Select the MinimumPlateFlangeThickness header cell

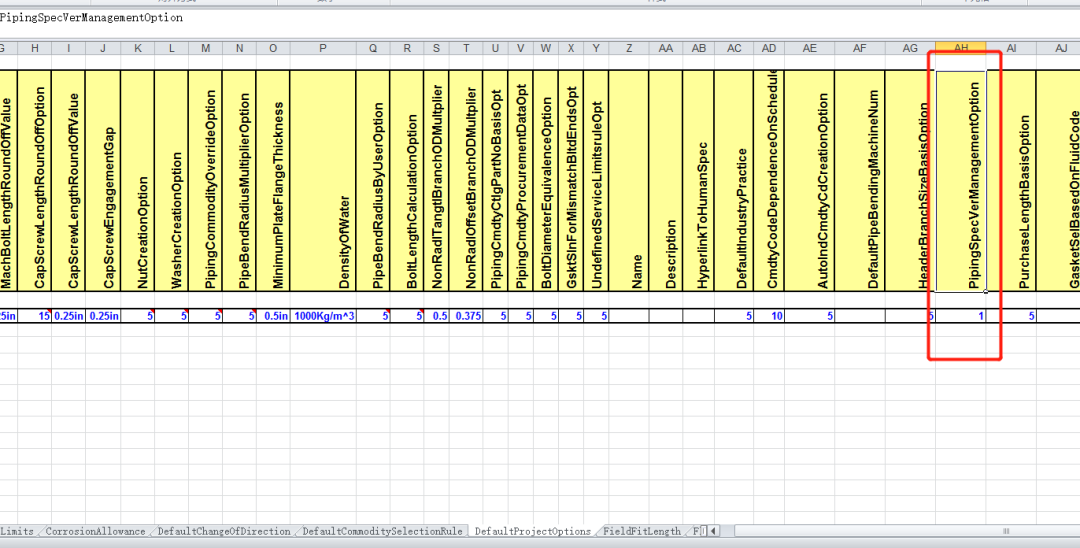click(x=273, y=180)
